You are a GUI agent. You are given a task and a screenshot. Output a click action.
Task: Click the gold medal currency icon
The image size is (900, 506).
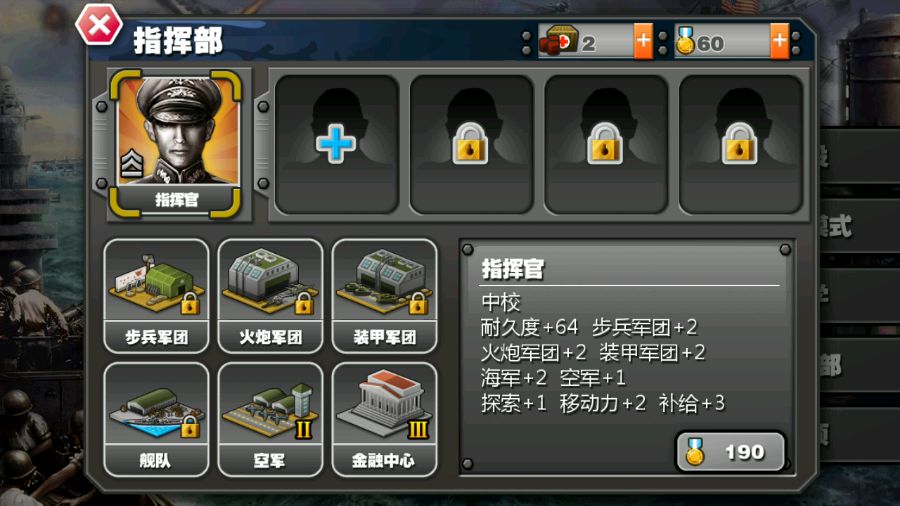[x=685, y=41]
